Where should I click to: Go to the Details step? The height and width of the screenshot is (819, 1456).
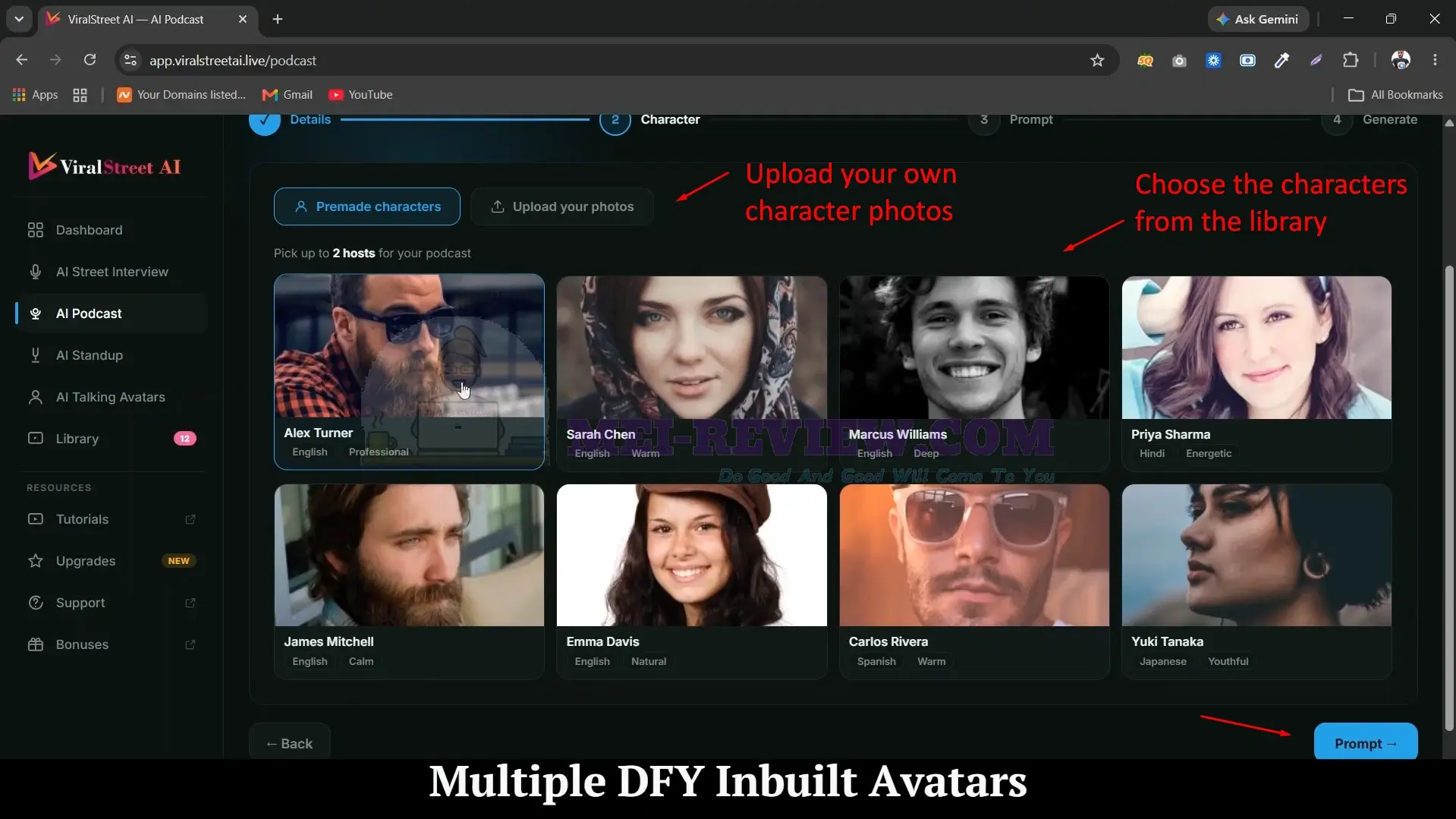[x=290, y=120]
